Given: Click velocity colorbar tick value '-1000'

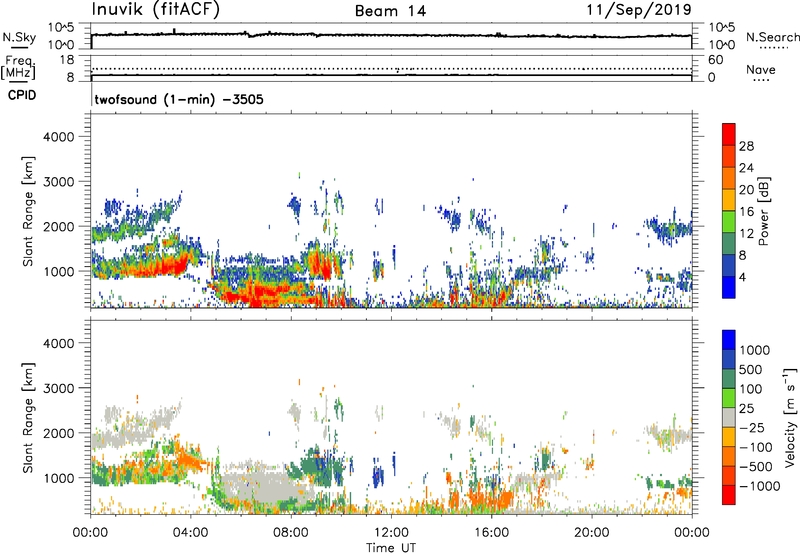Looking at the screenshot, I should tap(760, 486).
